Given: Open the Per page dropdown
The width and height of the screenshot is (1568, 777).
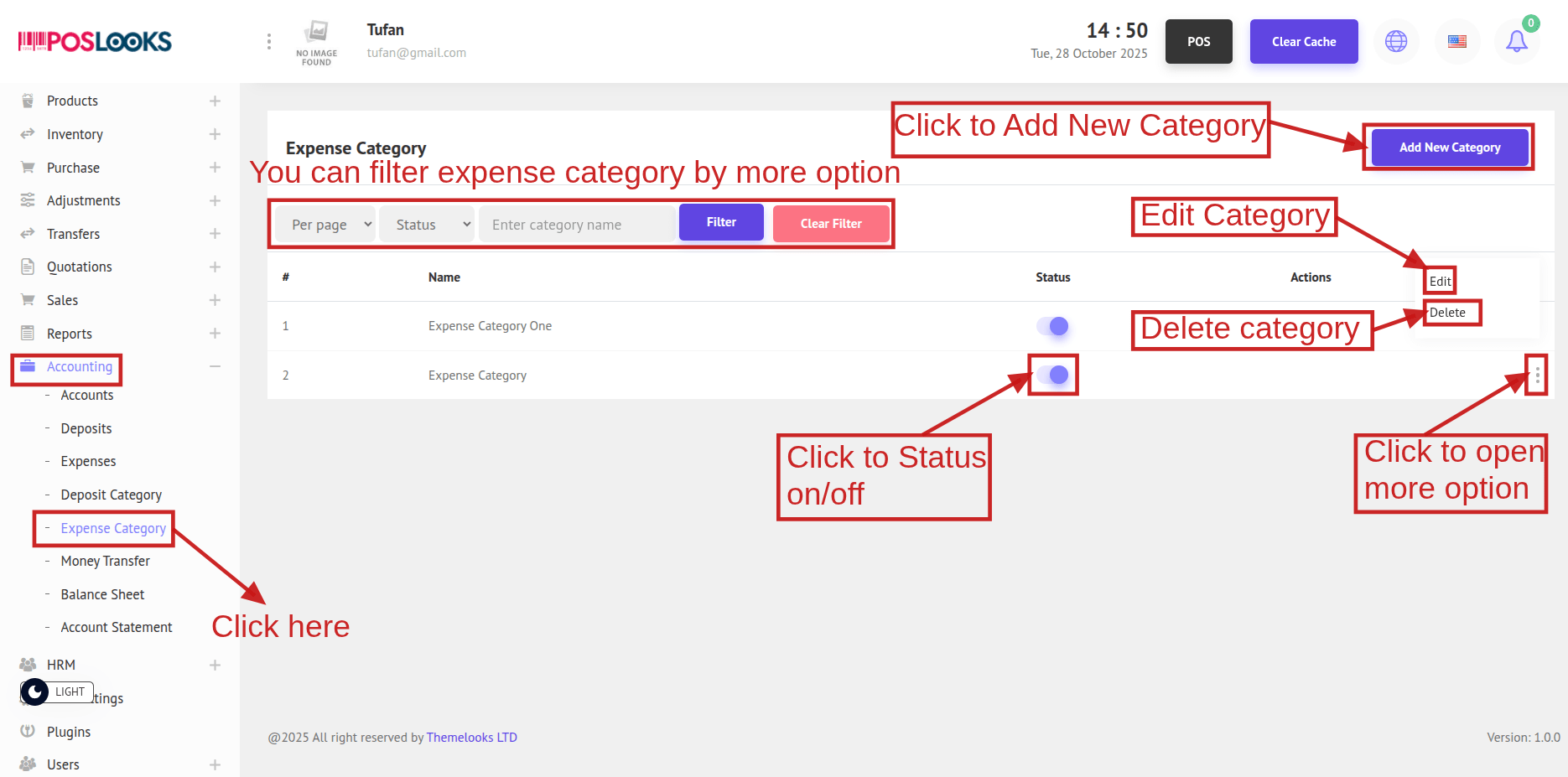Looking at the screenshot, I should tap(325, 225).
